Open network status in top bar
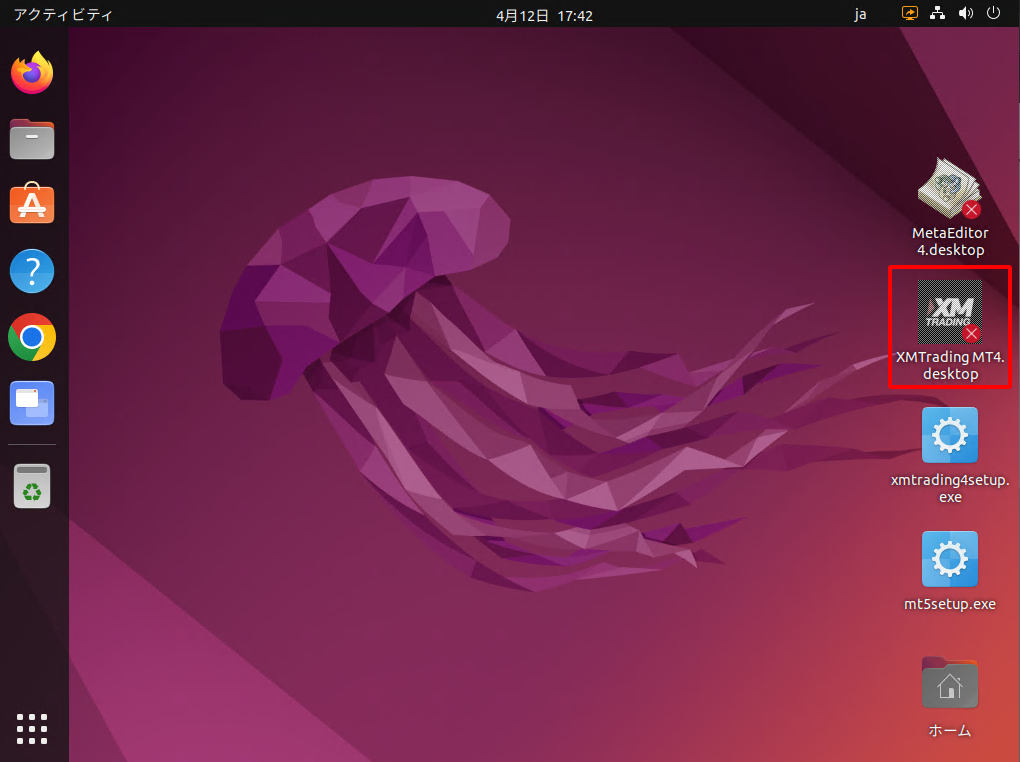This screenshot has width=1020, height=762. (938, 14)
